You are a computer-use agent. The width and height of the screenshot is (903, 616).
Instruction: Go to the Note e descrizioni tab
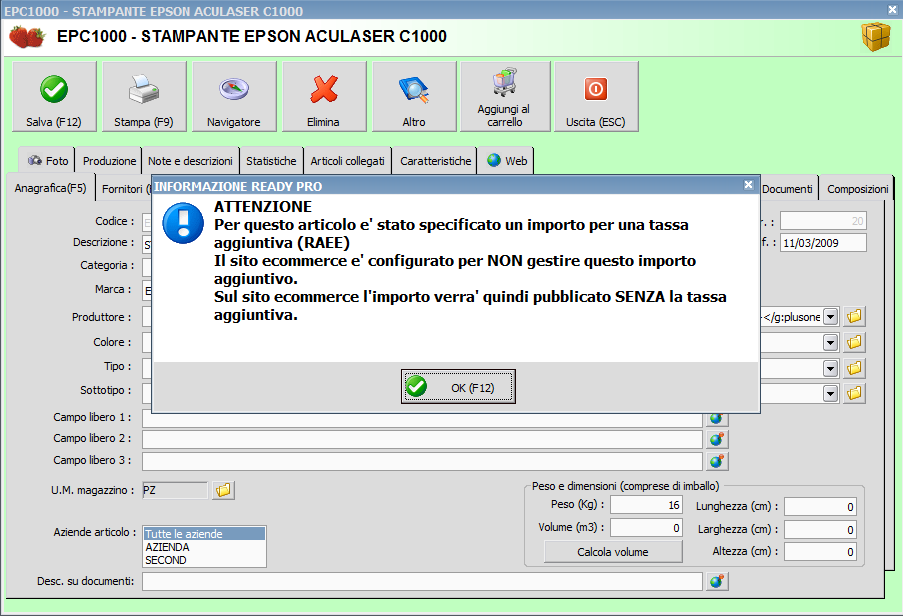click(x=190, y=161)
